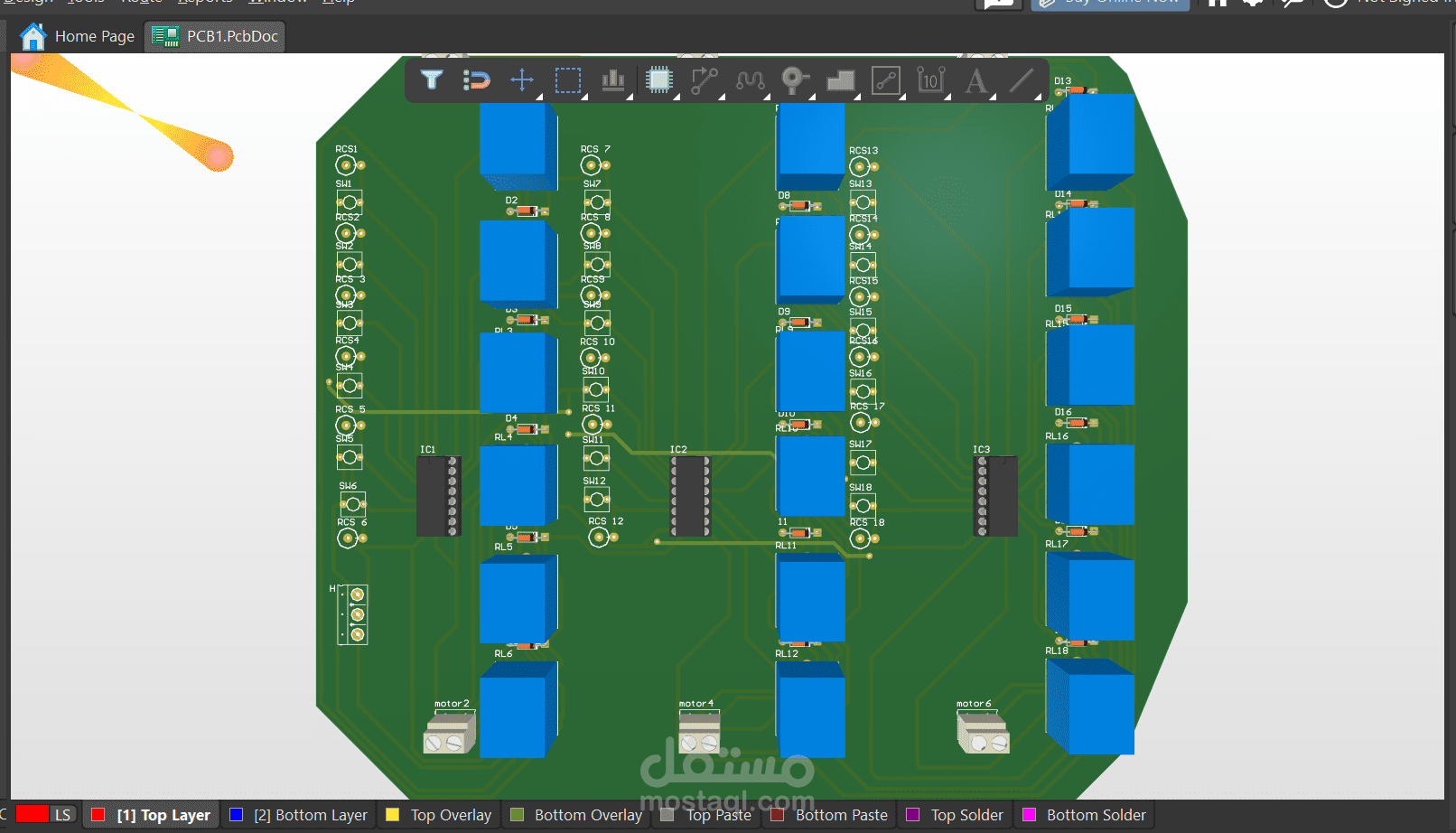Open the snap options magnet icon
Screen dimensions: 1456x833
[x=477, y=80]
